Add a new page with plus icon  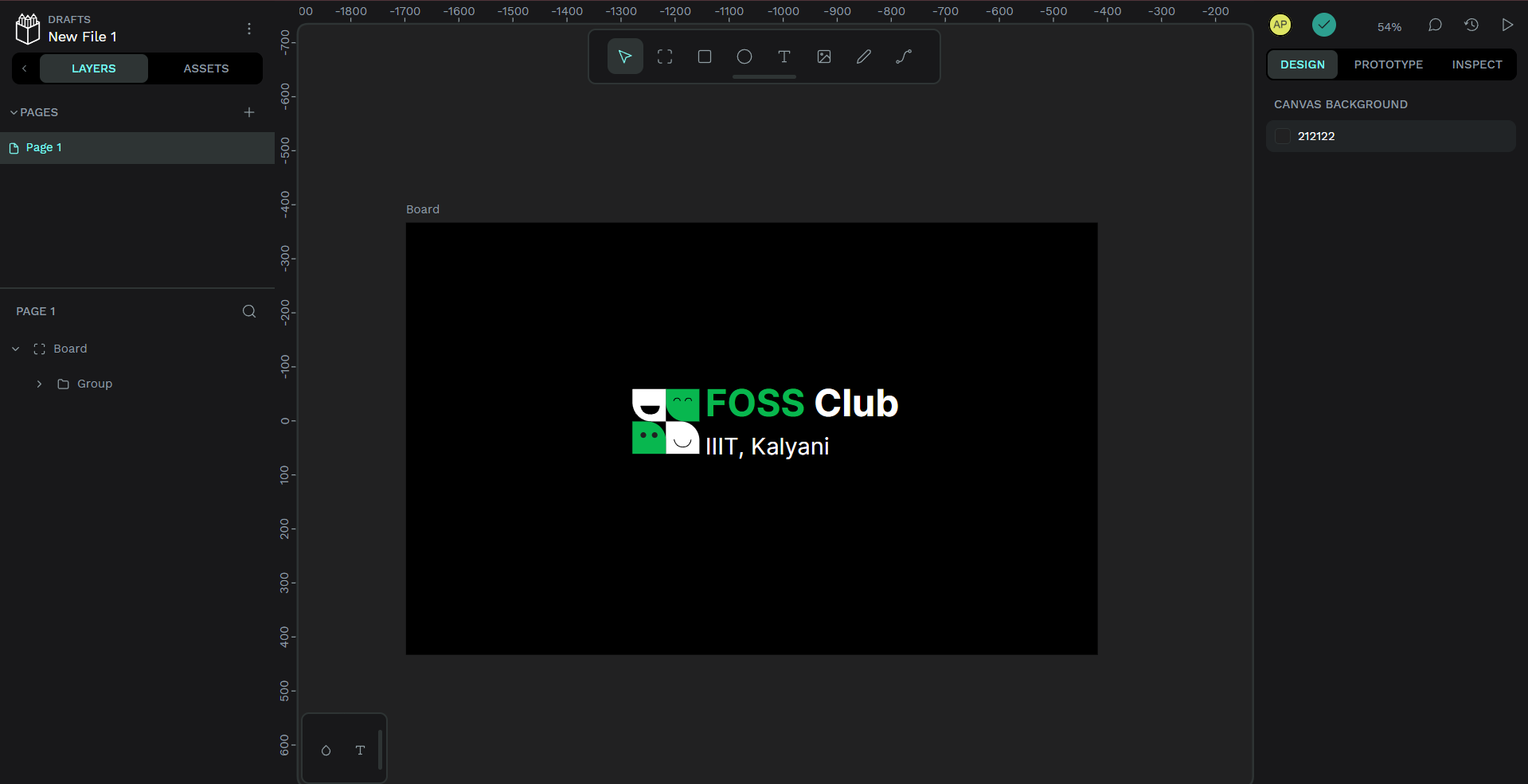pos(249,112)
